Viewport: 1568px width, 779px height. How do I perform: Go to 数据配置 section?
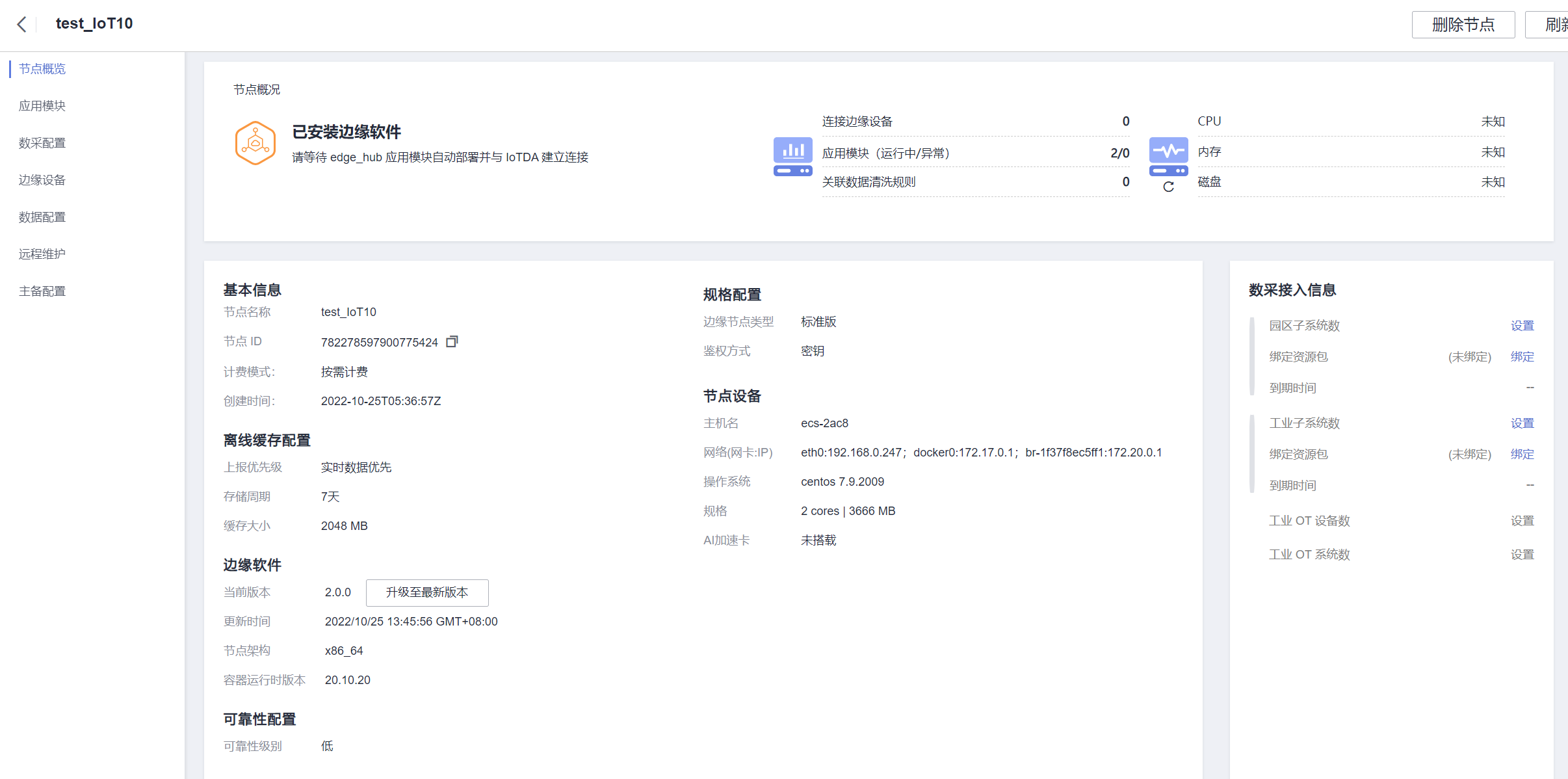point(42,217)
